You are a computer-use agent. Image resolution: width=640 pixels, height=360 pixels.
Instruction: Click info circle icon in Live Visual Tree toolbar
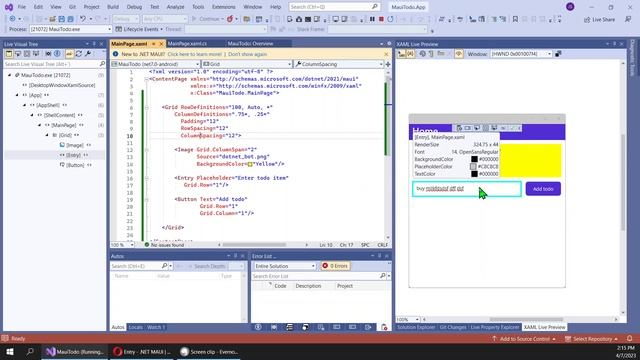(x=57, y=54)
